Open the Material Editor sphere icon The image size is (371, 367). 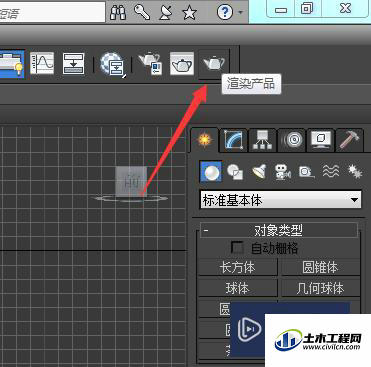click(x=112, y=63)
